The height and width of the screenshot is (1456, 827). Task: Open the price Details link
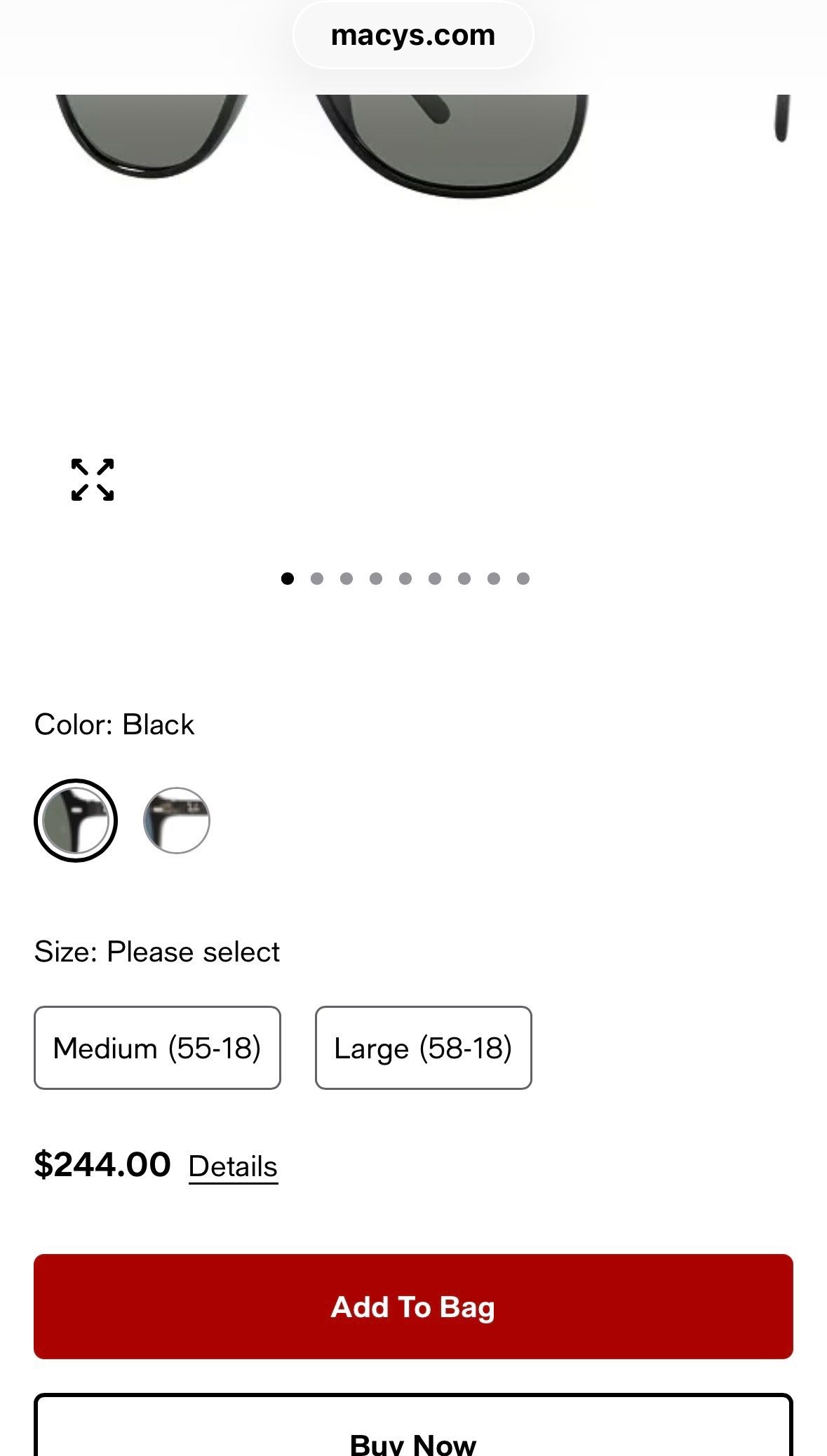pos(233,1167)
